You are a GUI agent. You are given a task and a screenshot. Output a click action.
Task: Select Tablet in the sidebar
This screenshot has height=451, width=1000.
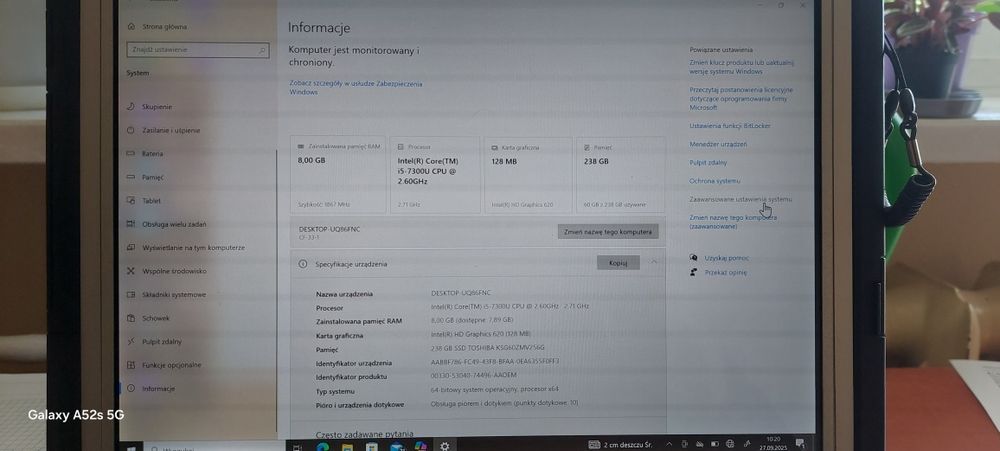click(151, 201)
